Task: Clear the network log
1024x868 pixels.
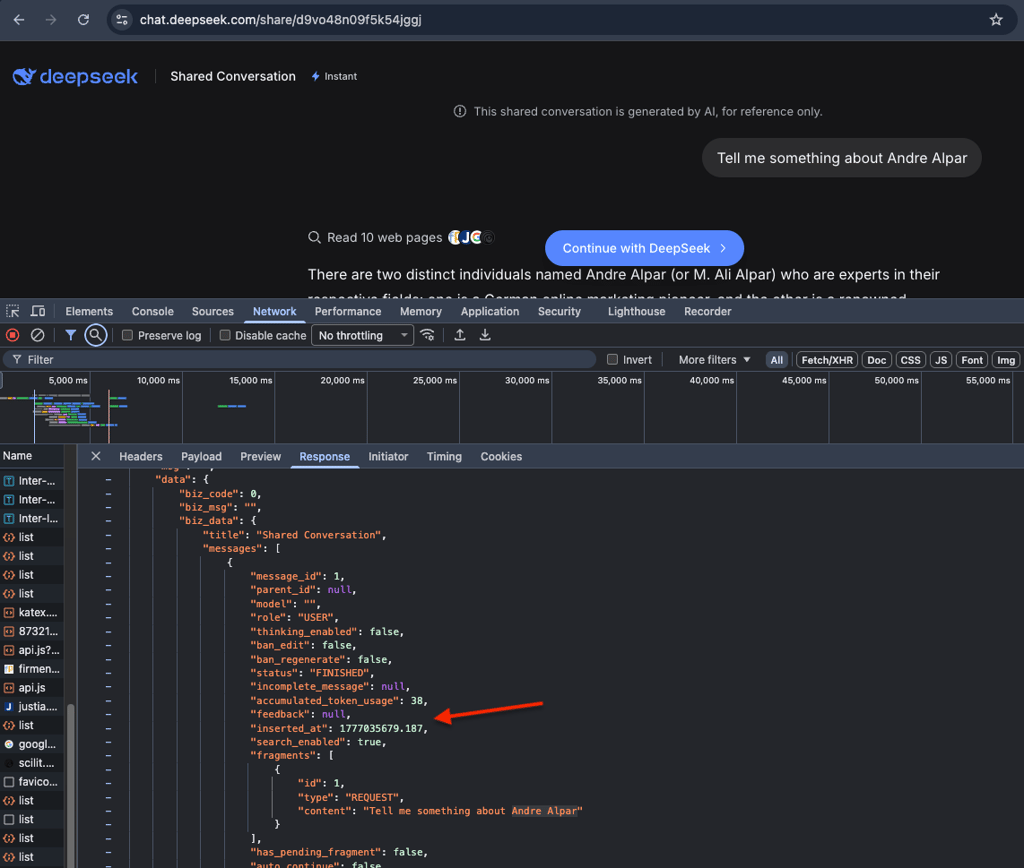Action: (37, 335)
